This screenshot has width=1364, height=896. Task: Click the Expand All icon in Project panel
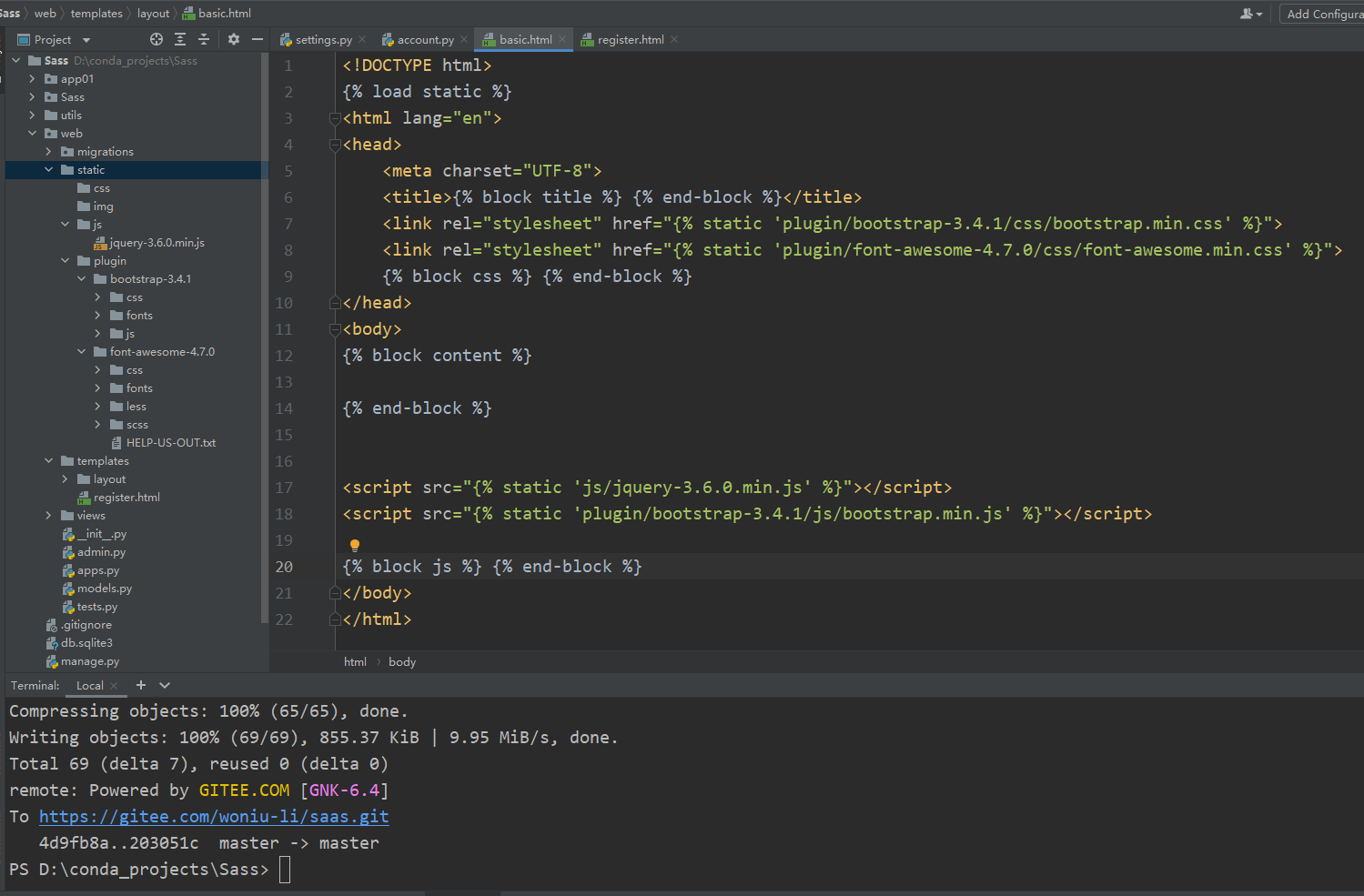[180, 39]
